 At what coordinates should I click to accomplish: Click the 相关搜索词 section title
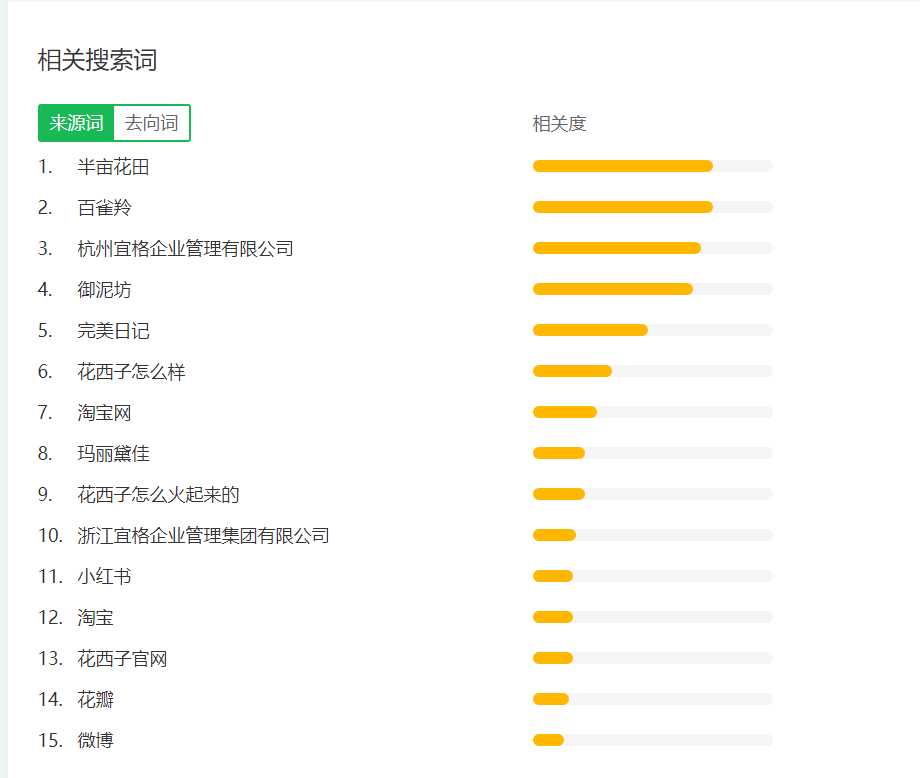97,60
